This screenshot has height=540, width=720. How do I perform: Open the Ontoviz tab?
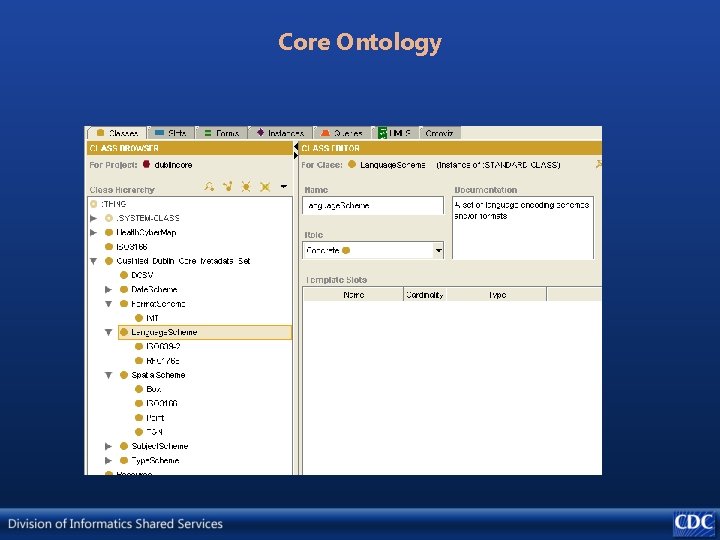tap(439, 133)
